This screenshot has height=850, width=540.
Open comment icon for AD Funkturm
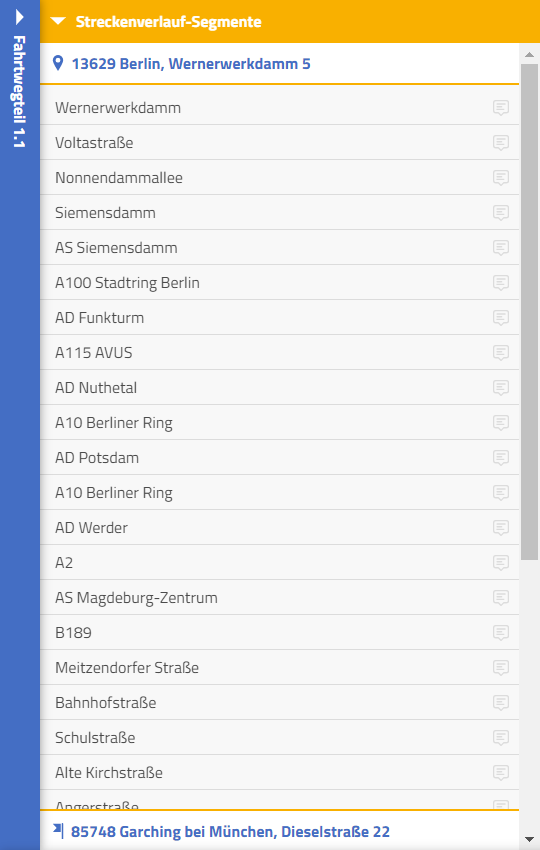click(500, 318)
